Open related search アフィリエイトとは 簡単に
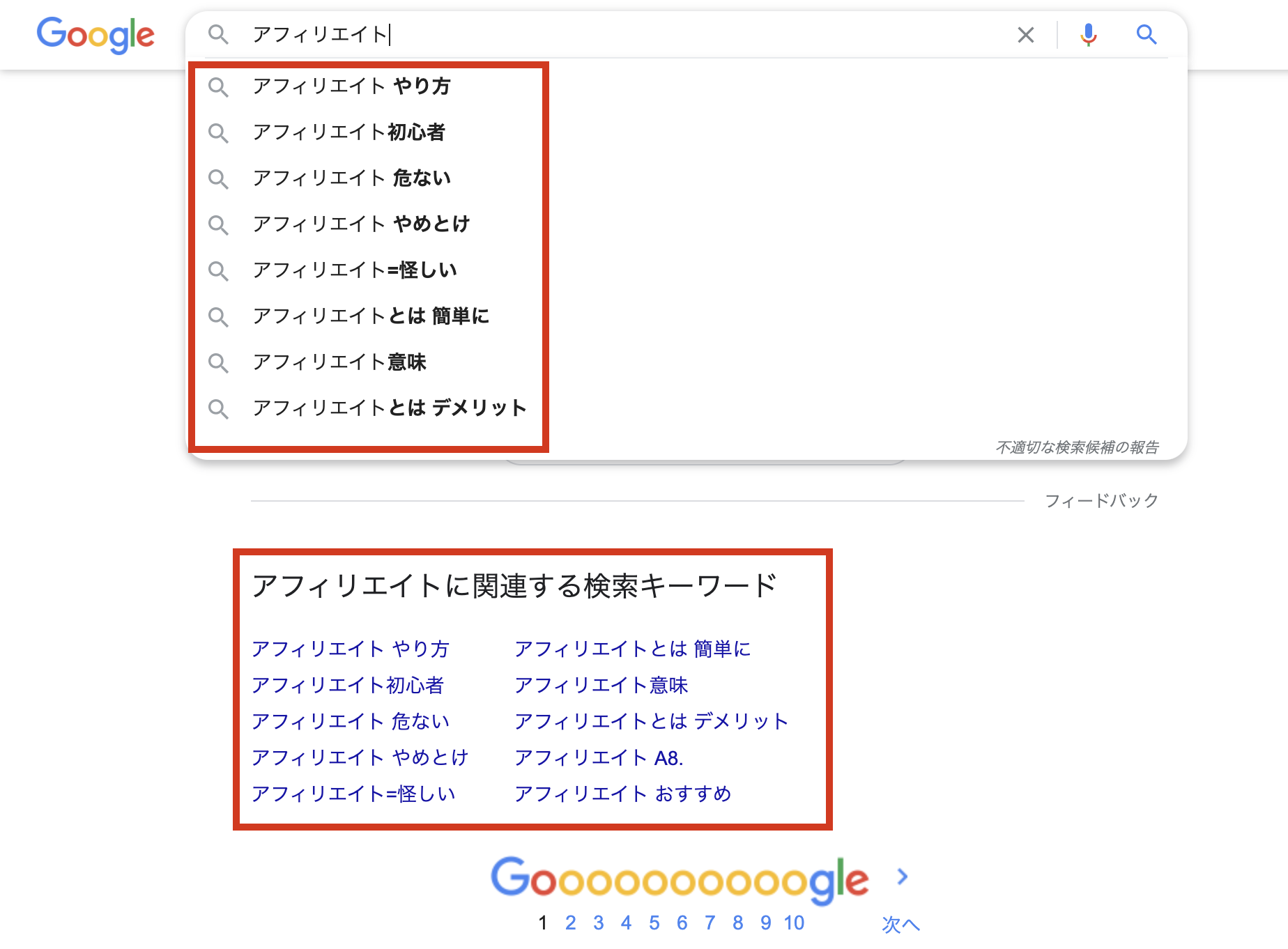 tap(633, 649)
